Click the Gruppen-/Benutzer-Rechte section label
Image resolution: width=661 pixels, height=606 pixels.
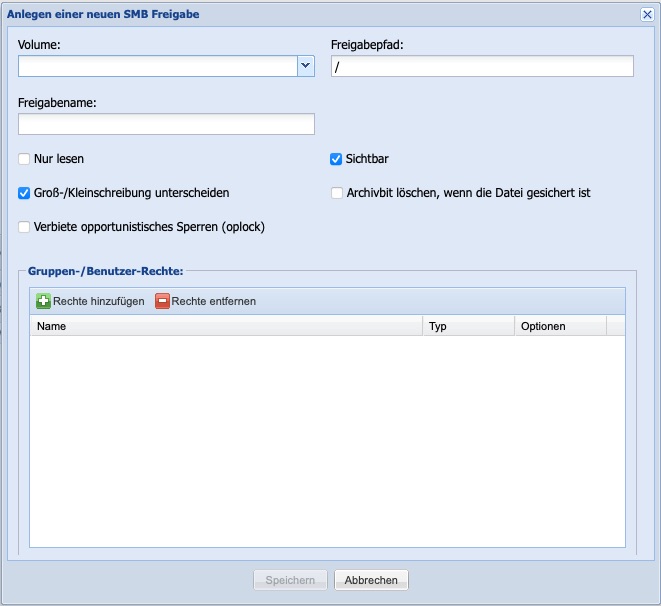[x=105, y=270]
